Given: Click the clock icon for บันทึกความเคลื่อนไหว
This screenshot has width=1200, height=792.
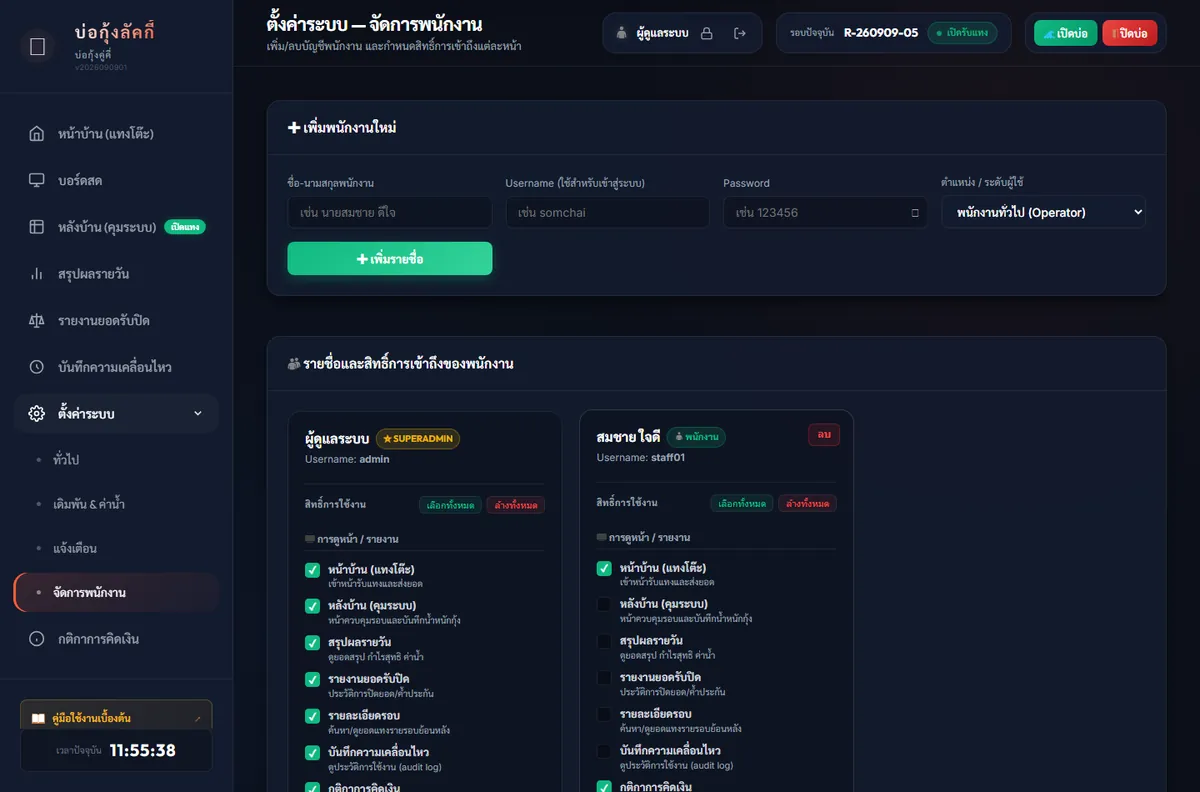Looking at the screenshot, I should tap(37, 367).
